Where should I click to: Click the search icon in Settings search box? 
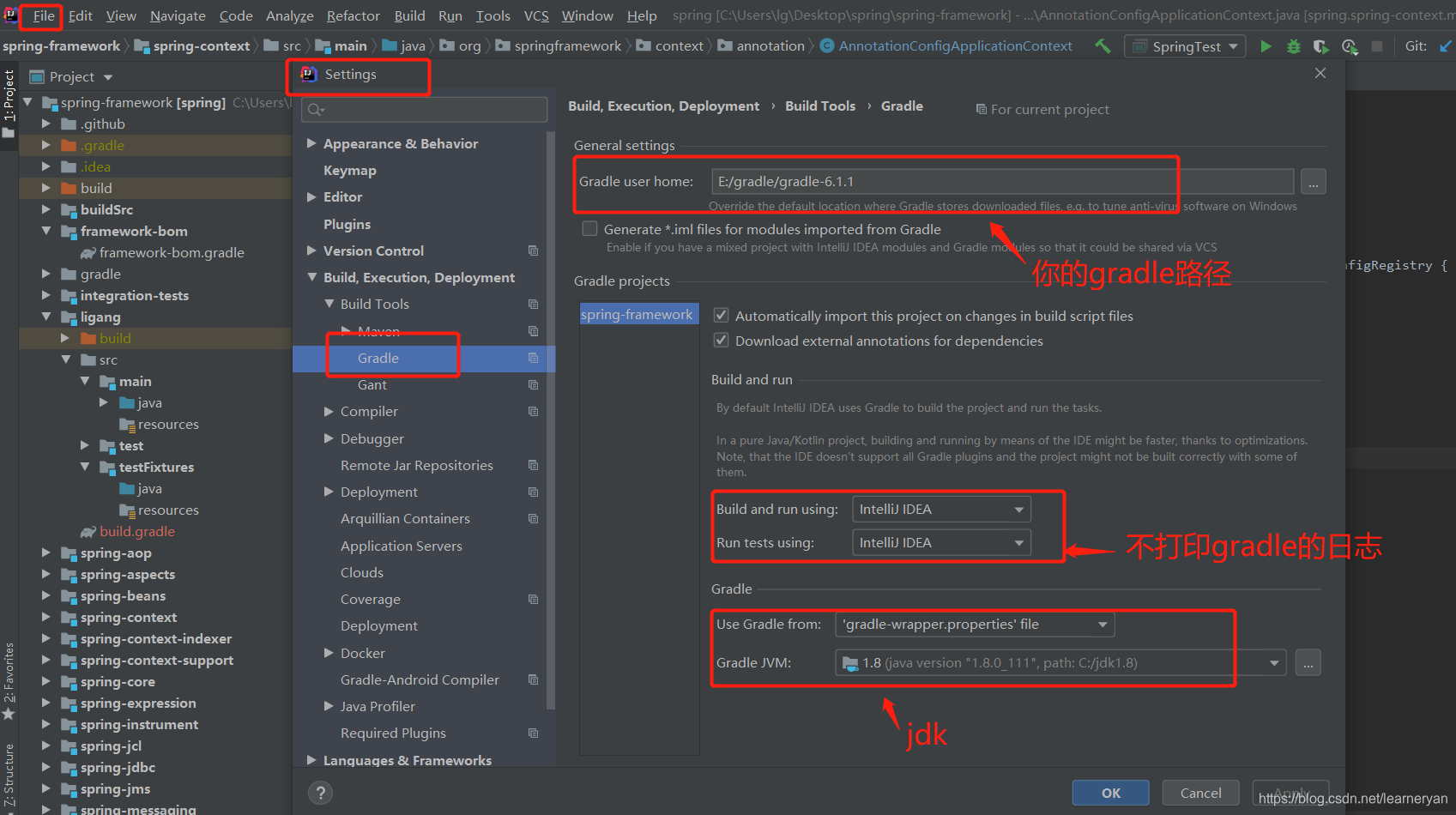[x=316, y=110]
